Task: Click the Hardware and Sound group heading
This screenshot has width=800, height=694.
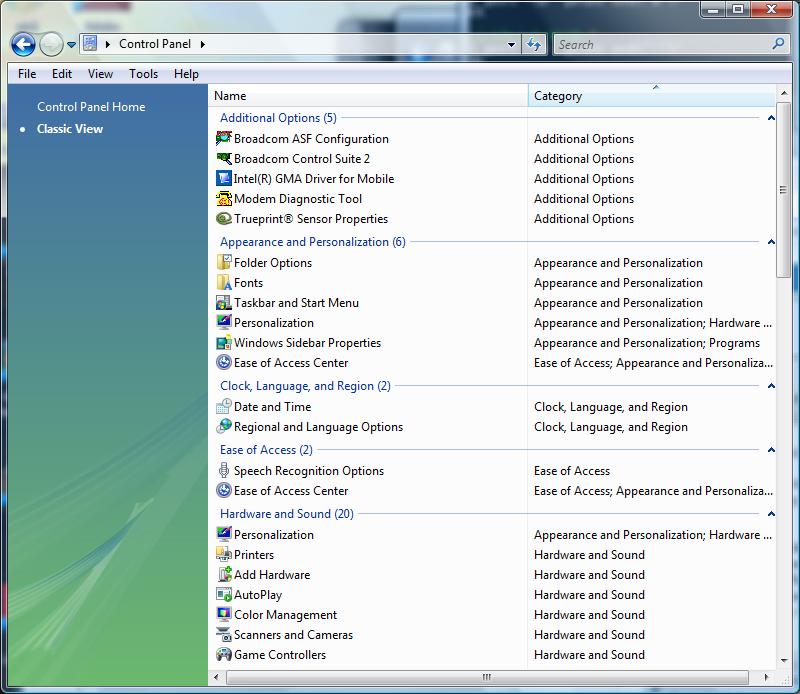Action: [287, 514]
